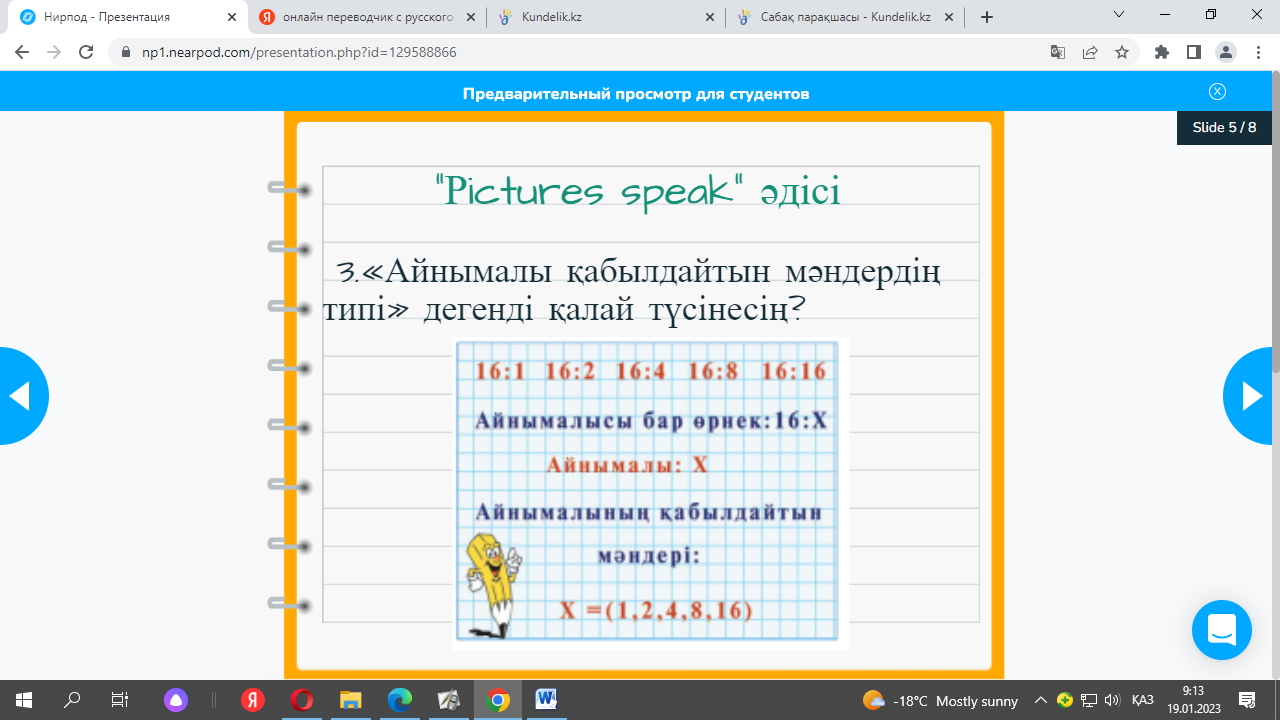Click the banner text "Предварительный просмотр для студентов"
1280x720 pixels.
pos(636,94)
